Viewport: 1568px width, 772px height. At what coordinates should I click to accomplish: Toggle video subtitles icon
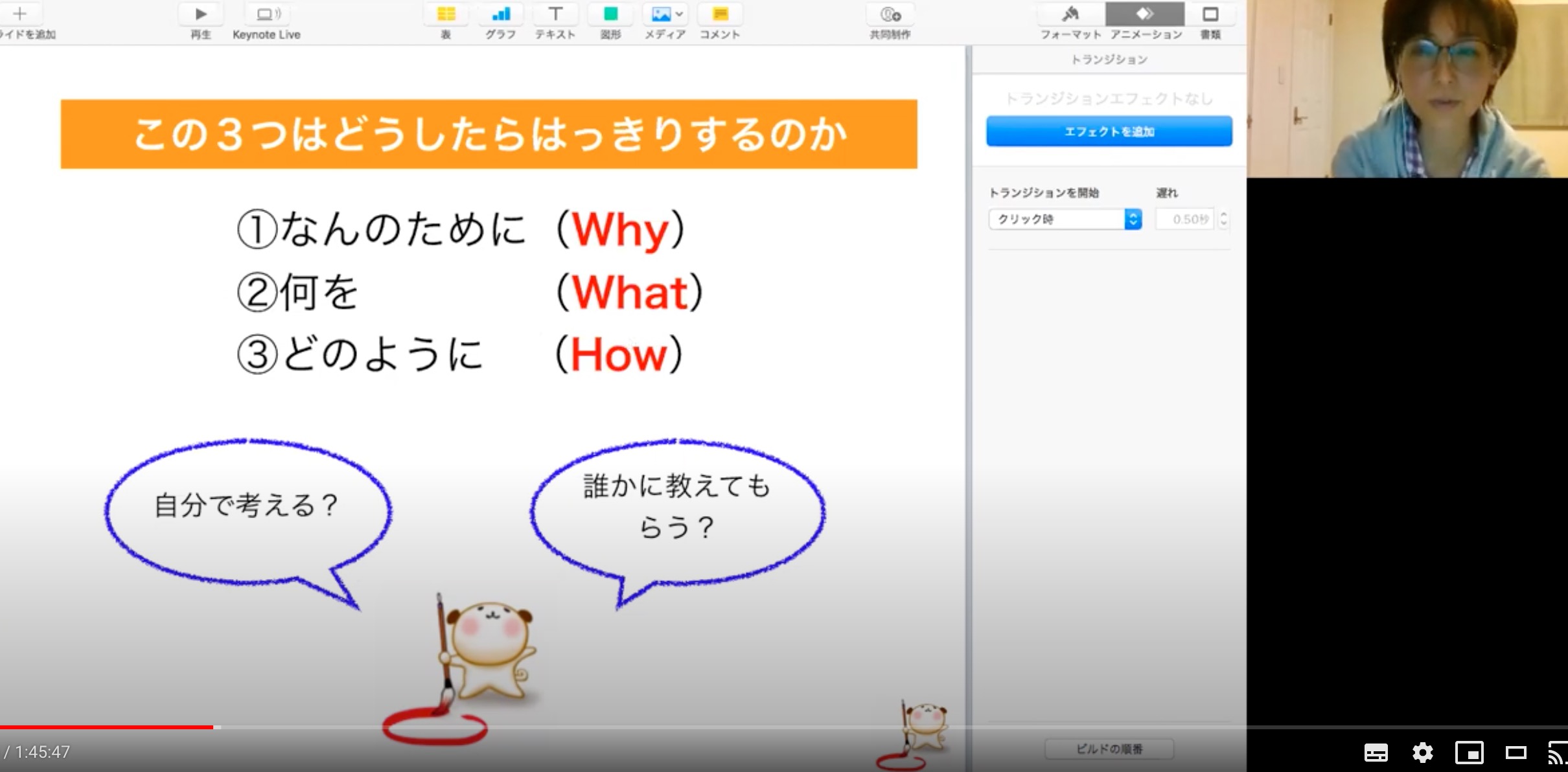click(x=1376, y=753)
